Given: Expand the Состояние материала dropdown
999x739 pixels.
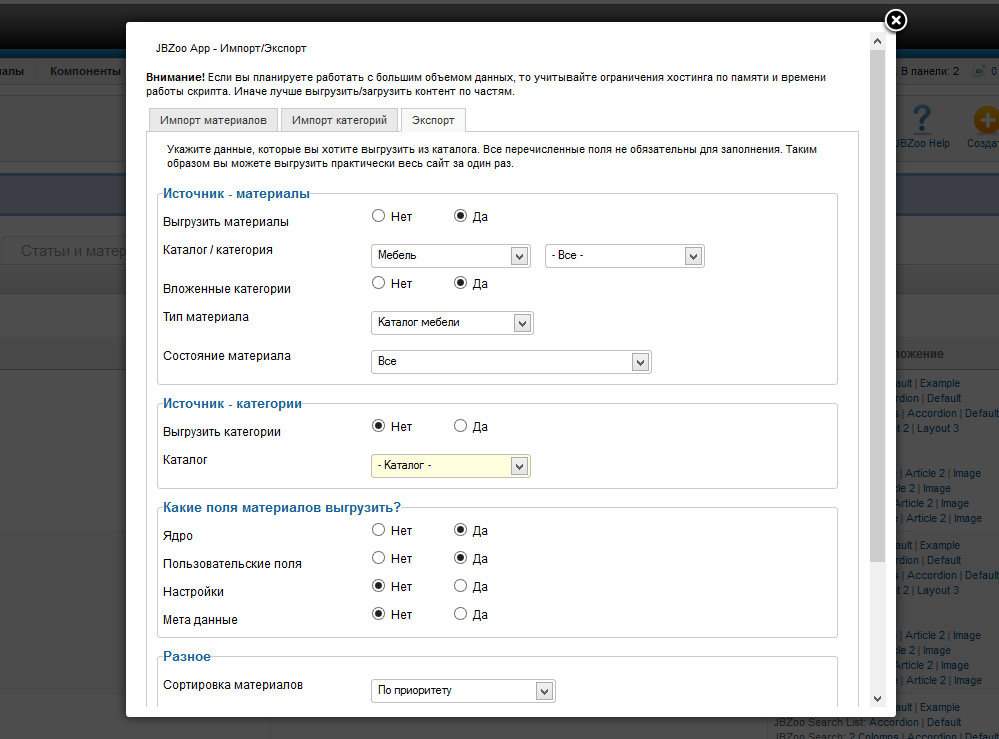Looking at the screenshot, I should pos(511,362).
